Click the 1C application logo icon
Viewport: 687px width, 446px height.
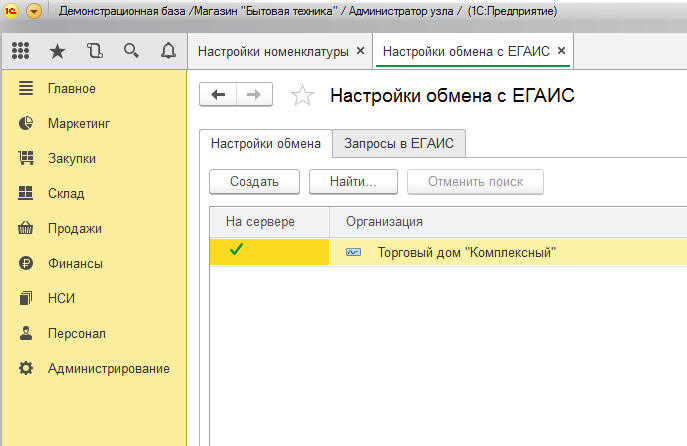(x=11, y=11)
